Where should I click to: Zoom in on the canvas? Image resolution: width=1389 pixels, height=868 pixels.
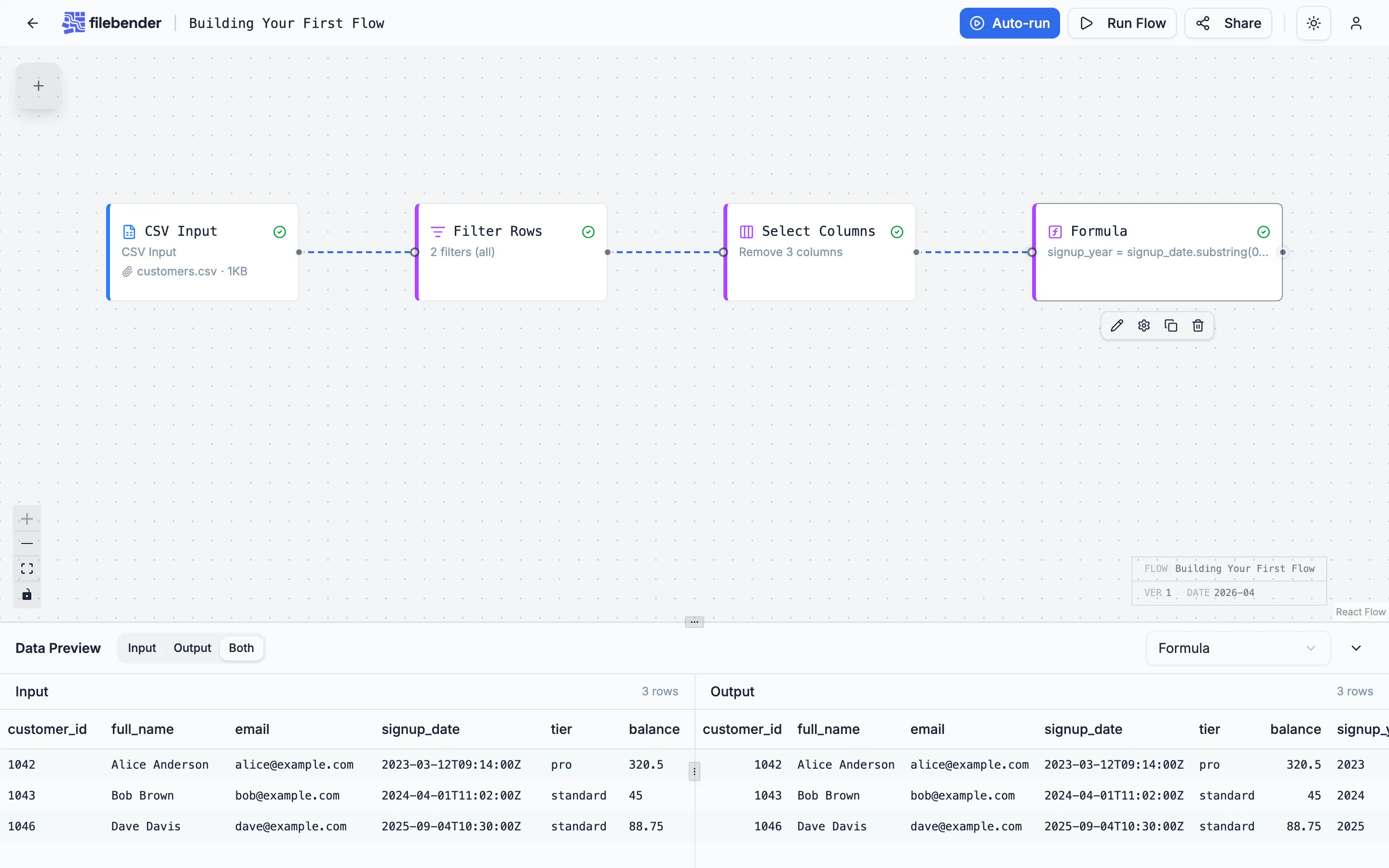coord(27,518)
